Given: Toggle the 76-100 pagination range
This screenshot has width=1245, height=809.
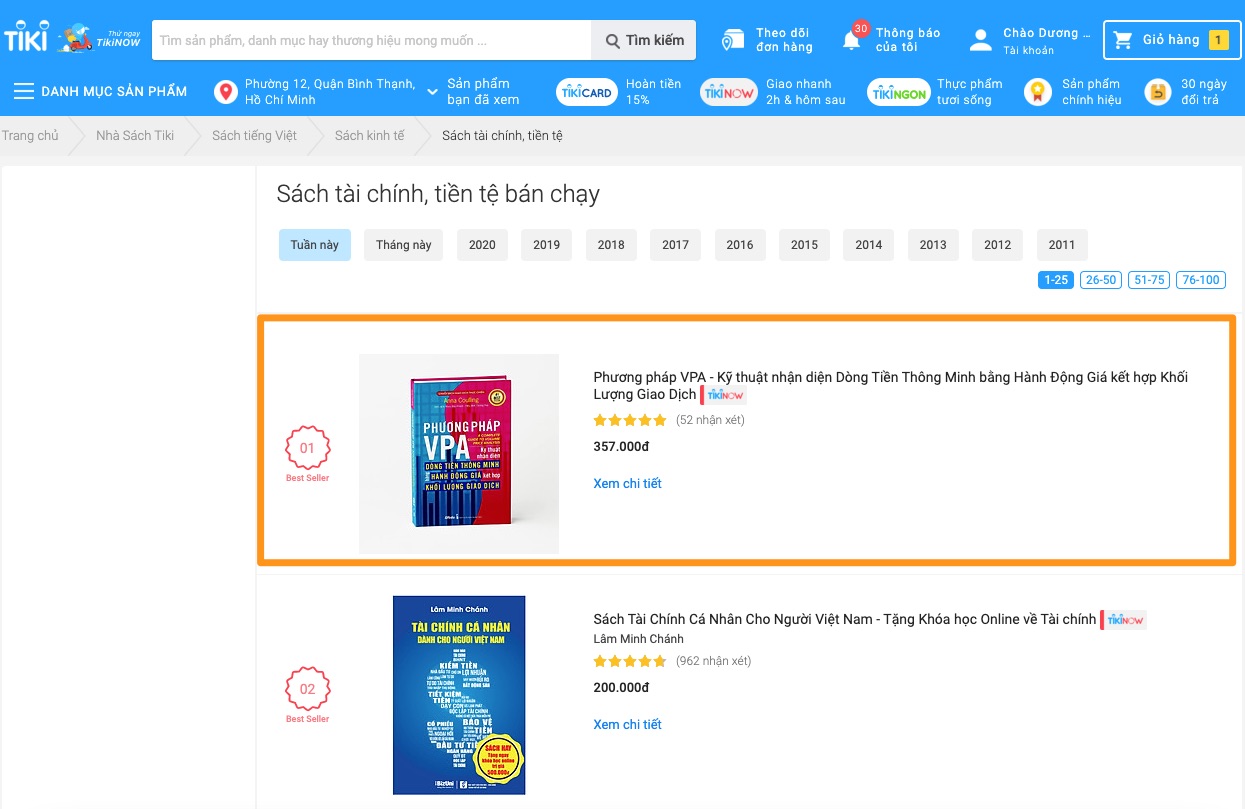Looking at the screenshot, I should pos(1201,280).
